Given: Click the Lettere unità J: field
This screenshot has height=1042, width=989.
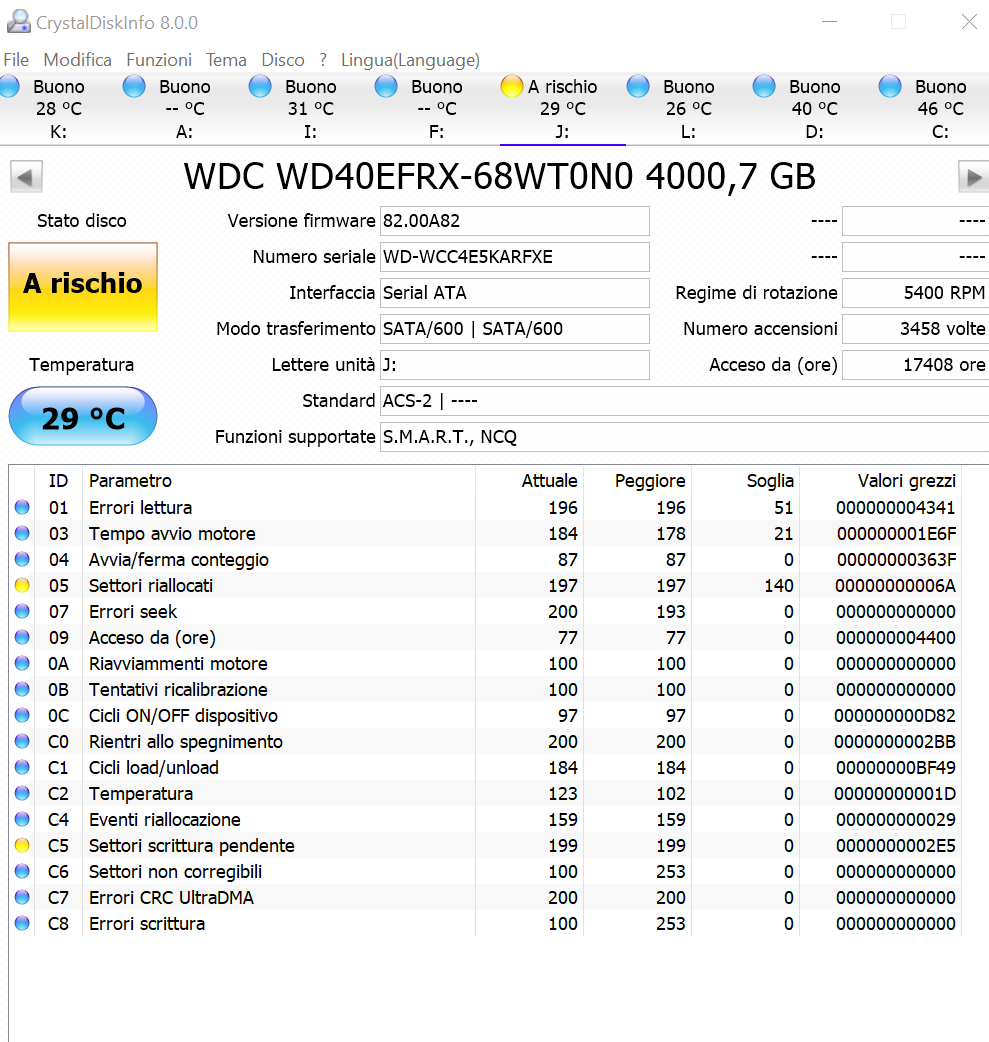Looking at the screenshot, I should (x=514, y=365).
